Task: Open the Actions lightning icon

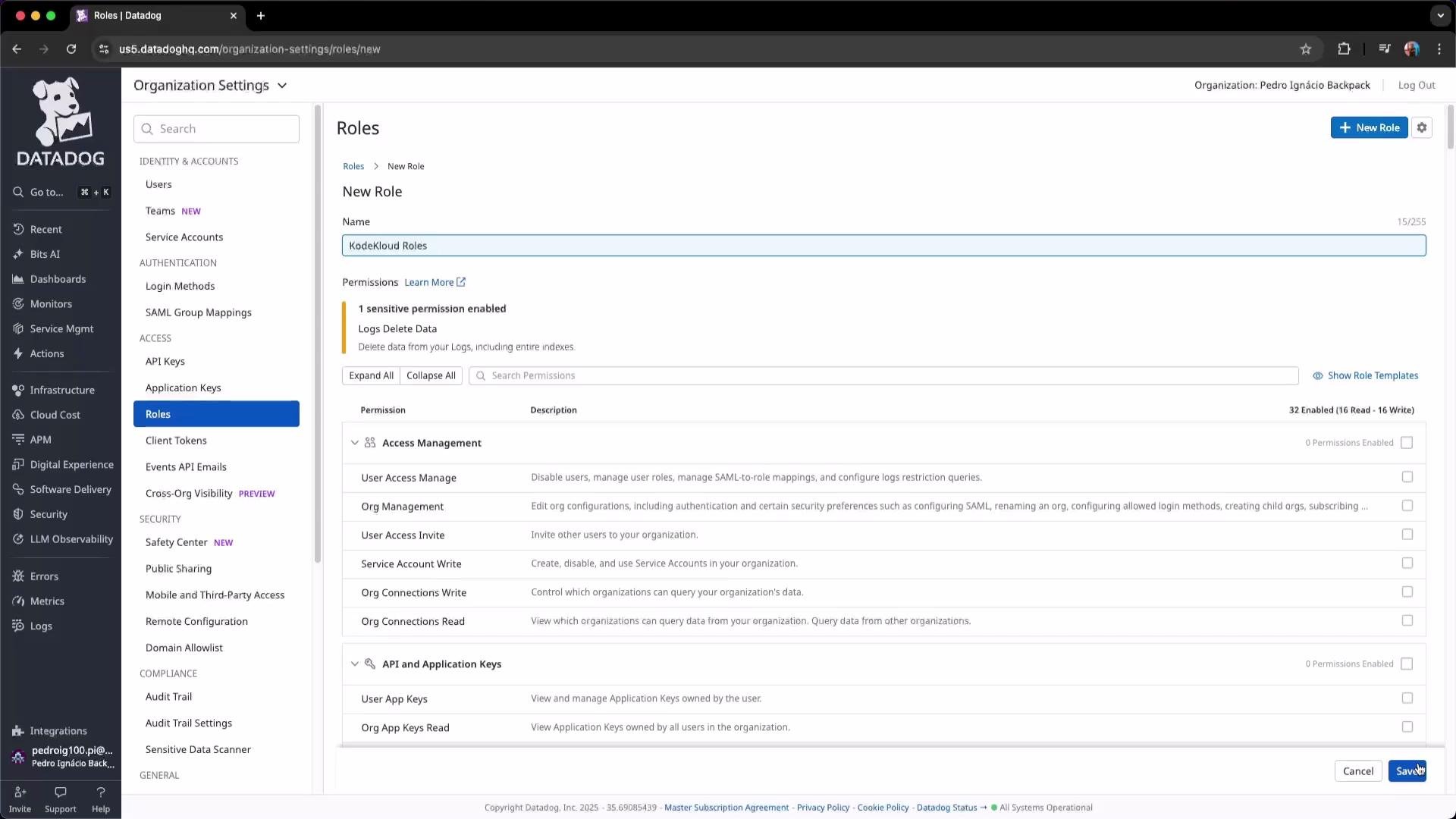Action: [x=18, y=354]
